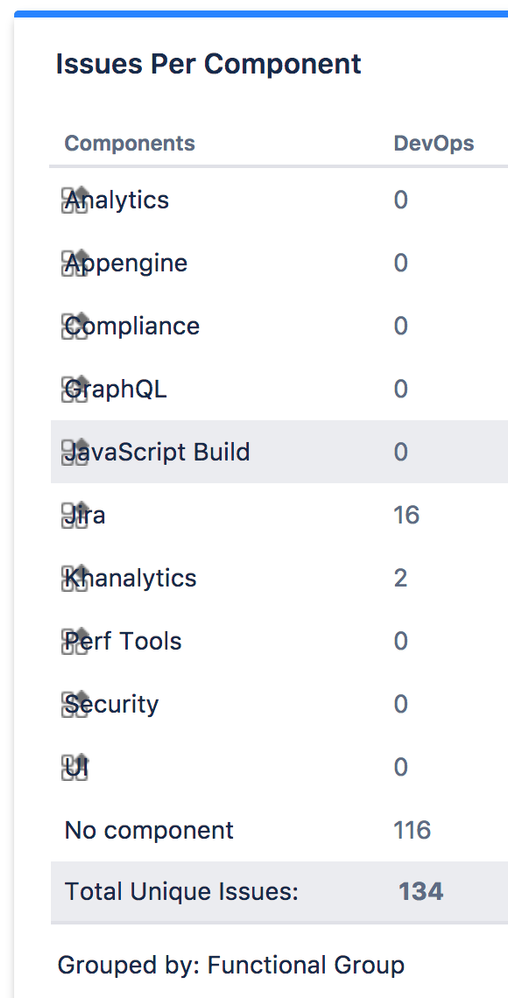The image size is (508, 998).
Task: Click the component icon beside Security
Action: (74, 705)
